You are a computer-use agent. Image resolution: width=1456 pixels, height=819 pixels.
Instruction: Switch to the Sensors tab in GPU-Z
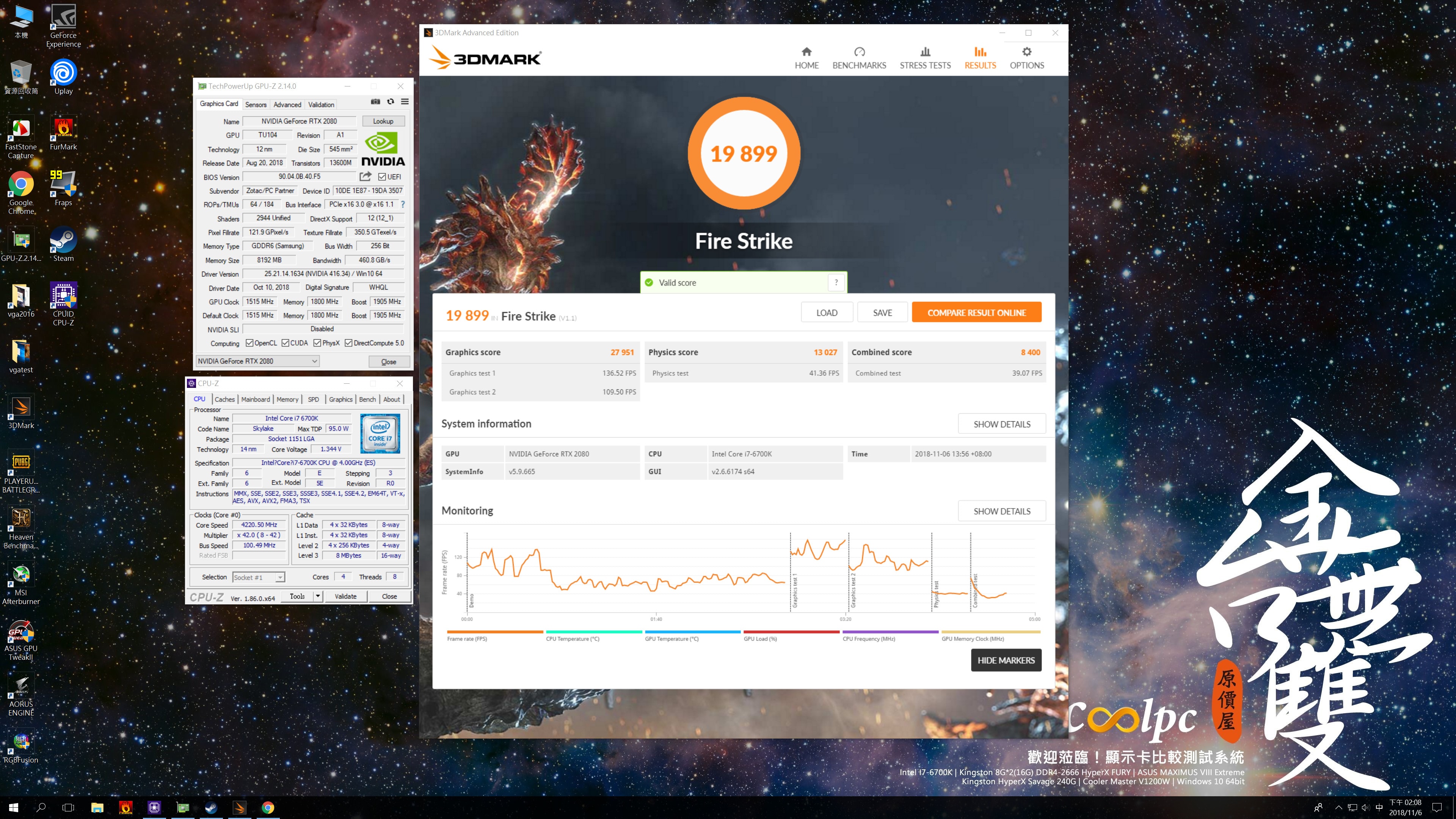pos(256,105)
